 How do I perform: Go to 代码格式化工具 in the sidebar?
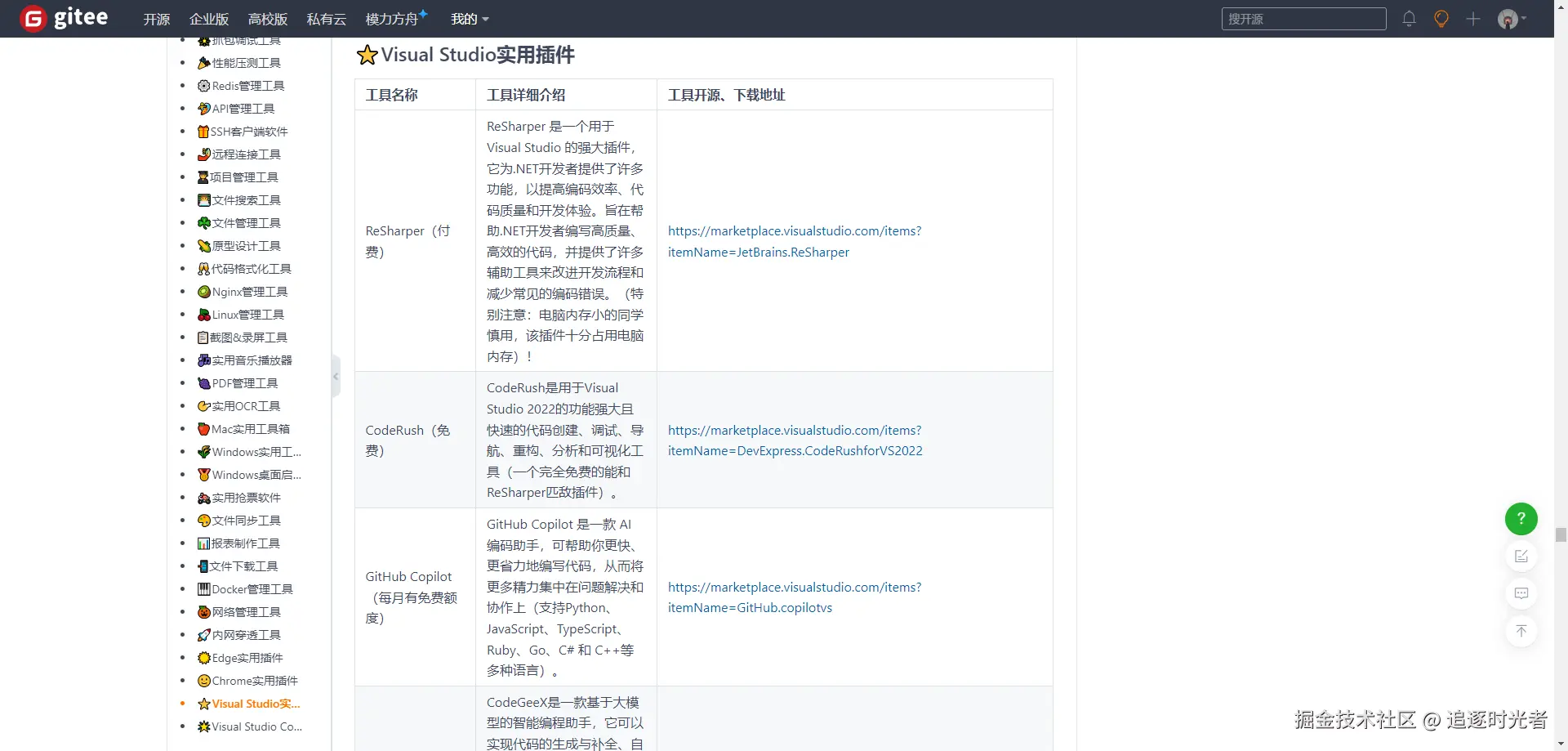click(244, 269)
